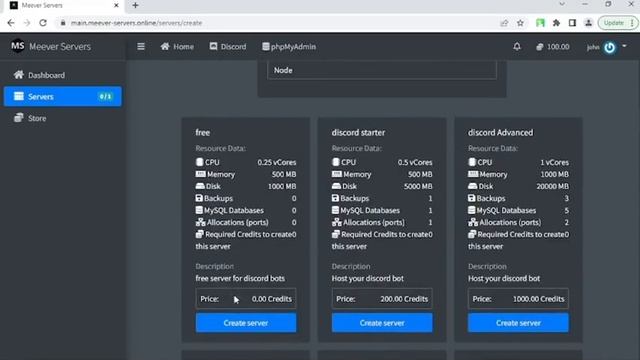This screenshot has height=360, width=640.
Task: Bookmark this page with star icon
Action: click(520, 23)
